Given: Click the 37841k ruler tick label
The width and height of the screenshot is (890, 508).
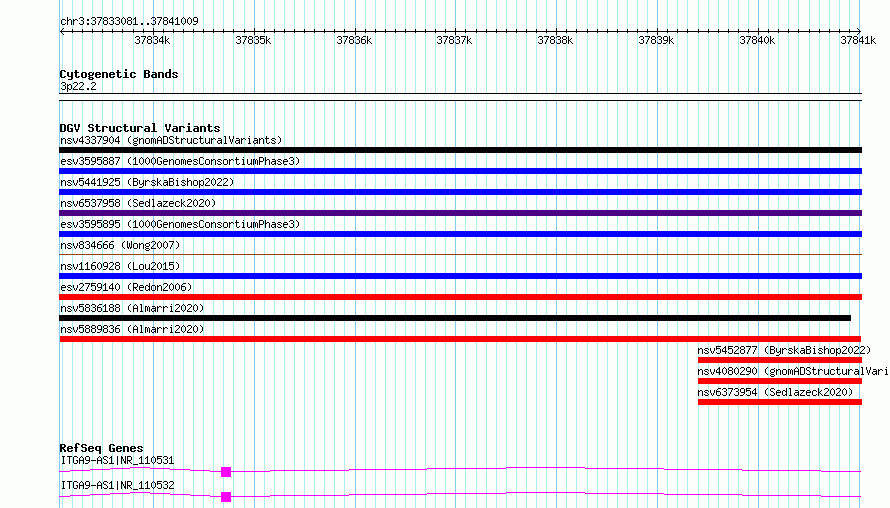Looking at the screenshot, I should coord(858,40).
